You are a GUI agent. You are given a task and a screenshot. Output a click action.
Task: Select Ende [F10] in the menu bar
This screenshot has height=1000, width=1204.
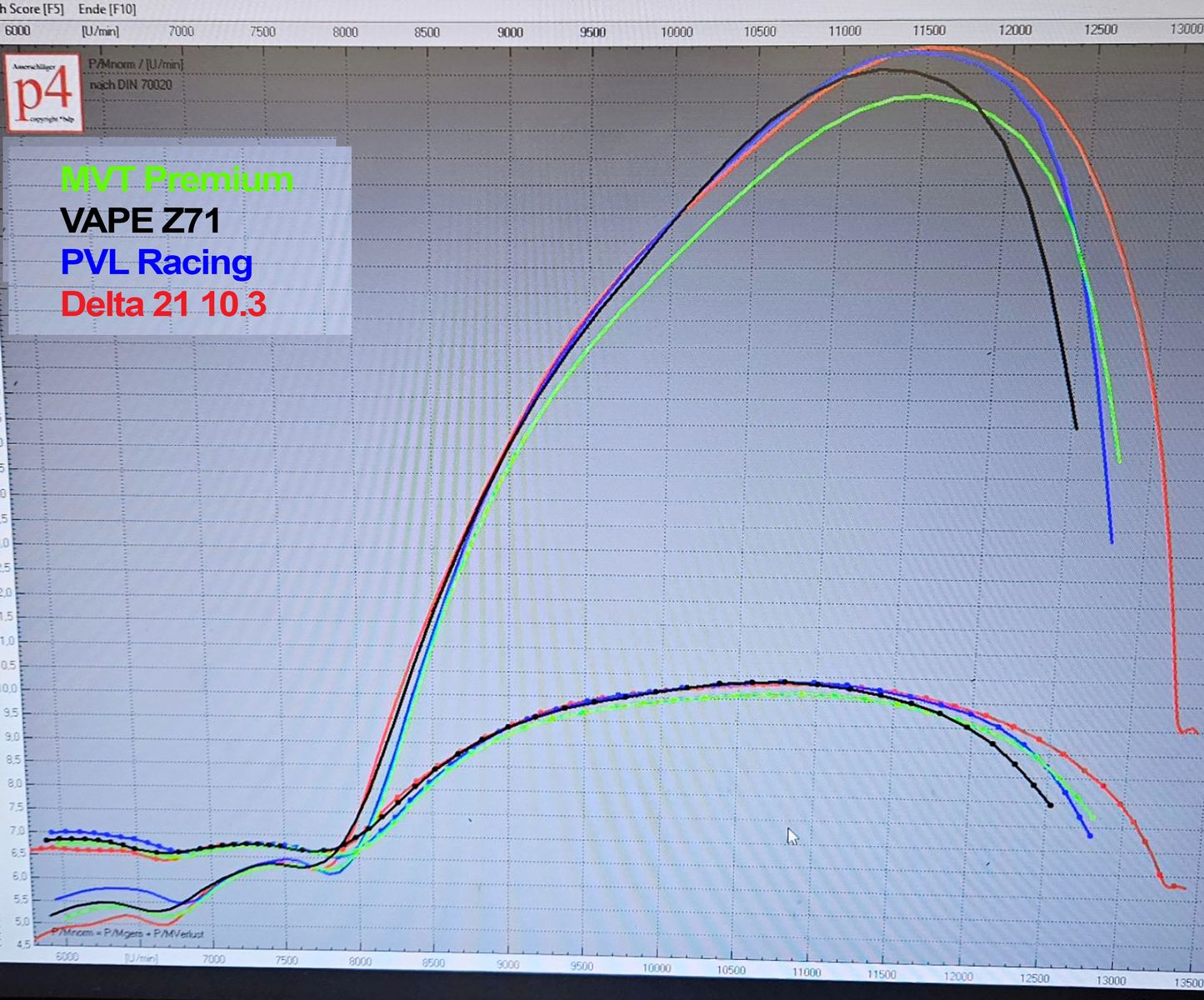[x=107, y=9]
